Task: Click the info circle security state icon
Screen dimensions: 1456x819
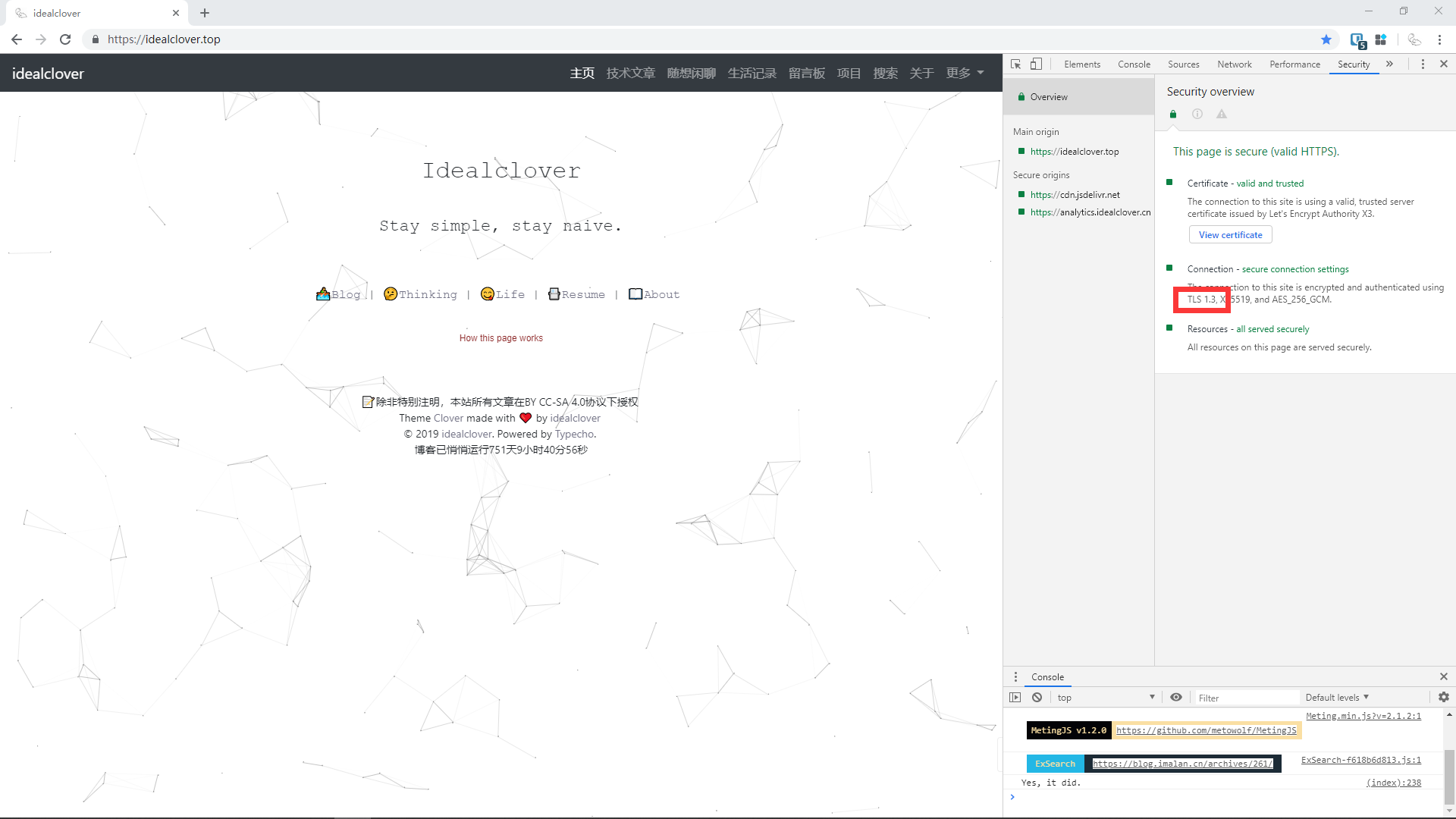Action: click(1197, 115)
